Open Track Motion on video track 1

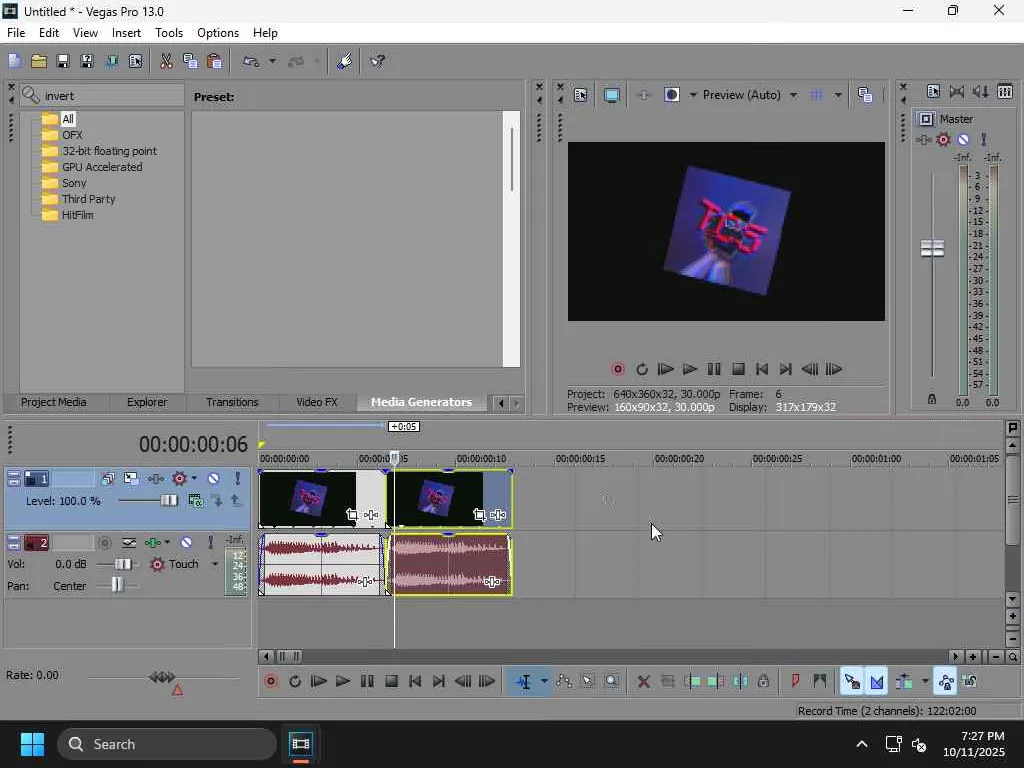131,479
